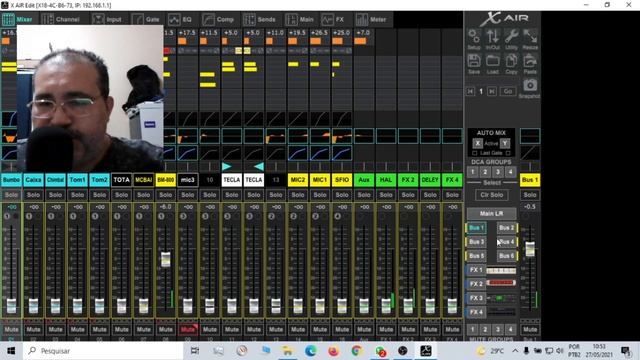The height and width of the screenshot is (360, 640).
Task: Open the Utility wrench icon
Action: point(511,39)
